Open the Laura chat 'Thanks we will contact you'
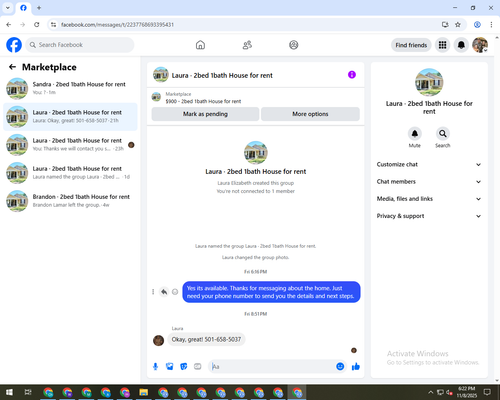Image resolution: width=500 pixels, height=400 pixels. click(x=70, y=145)
